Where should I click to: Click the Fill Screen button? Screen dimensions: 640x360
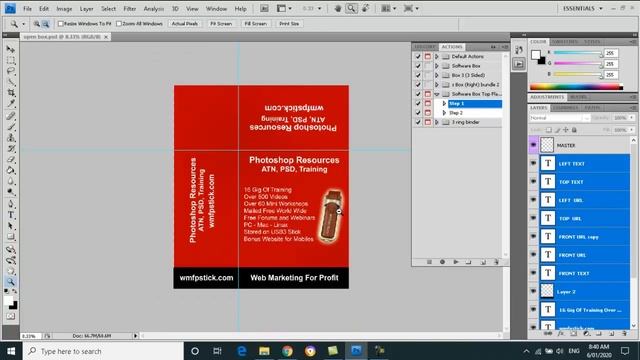point(256,24)
